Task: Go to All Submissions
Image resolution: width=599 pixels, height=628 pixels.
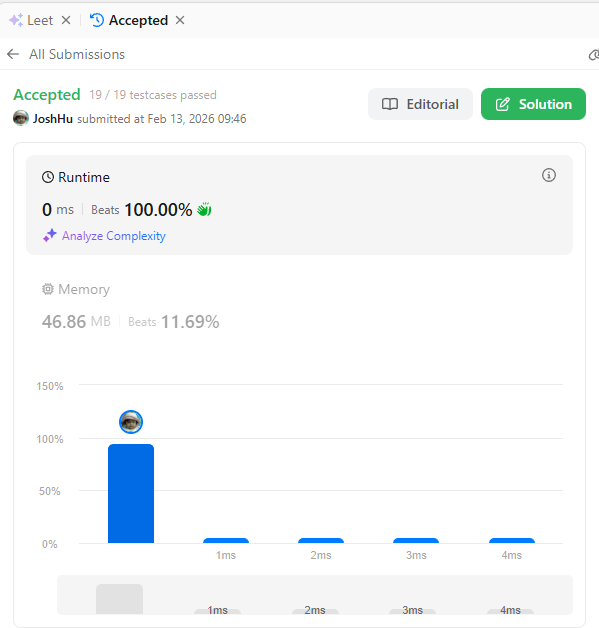Action: click(x=77, y=54)
